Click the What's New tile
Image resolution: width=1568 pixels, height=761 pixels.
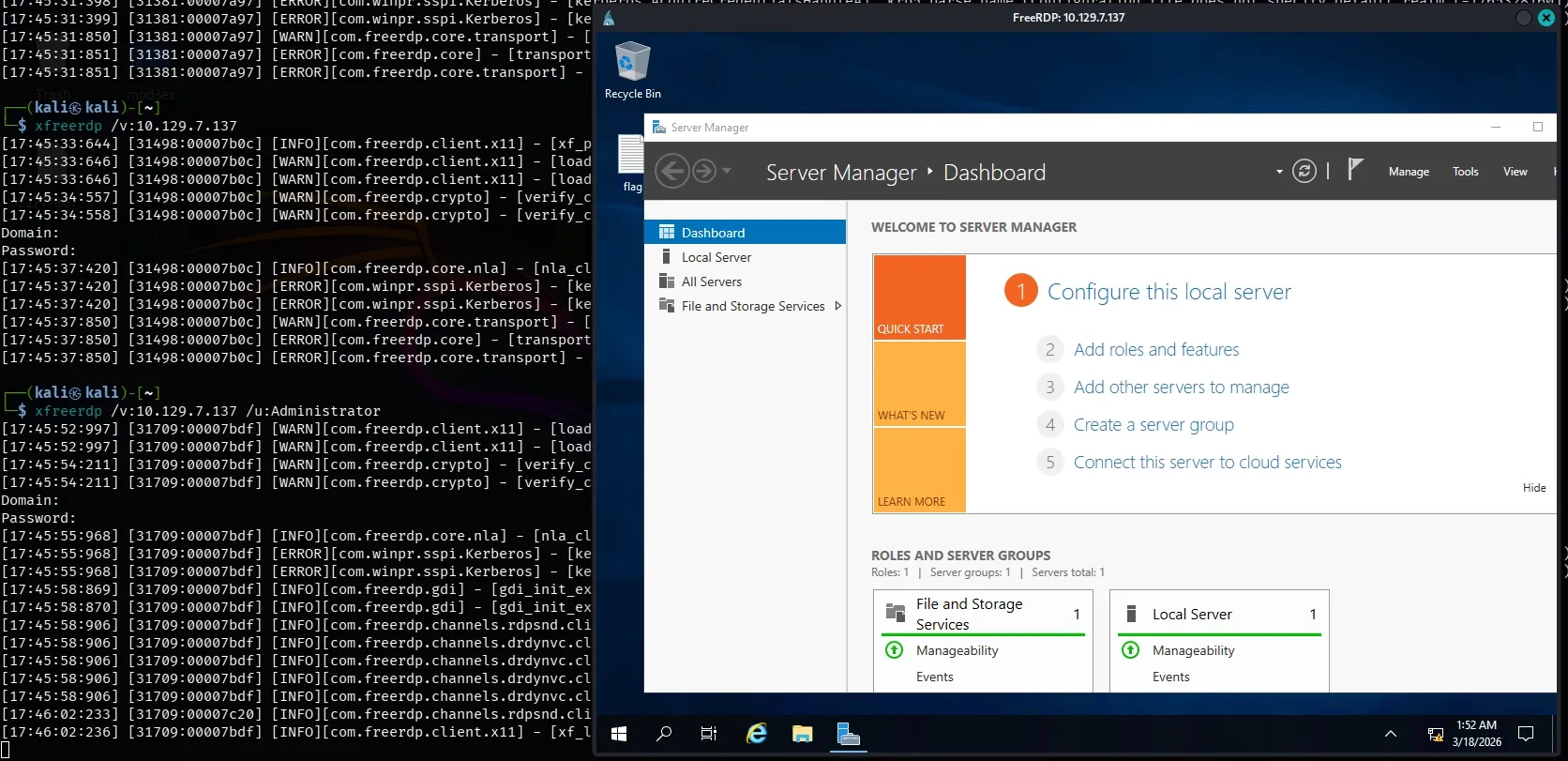coord(919,384)
